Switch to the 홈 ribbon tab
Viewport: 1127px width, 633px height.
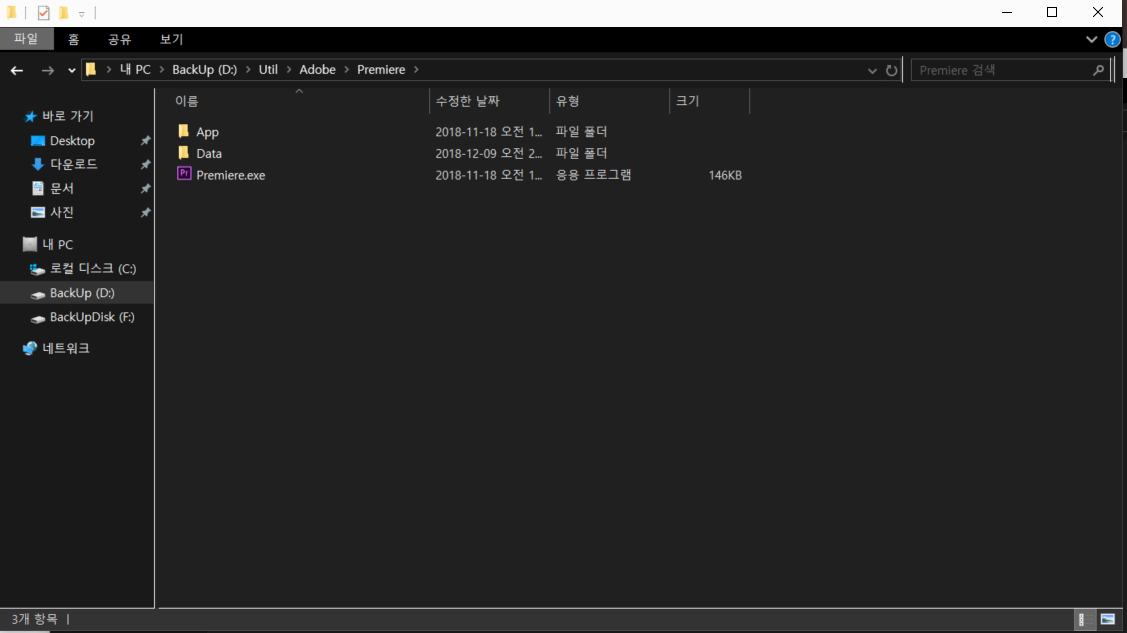pyautogui.click(x=73, y=40)
